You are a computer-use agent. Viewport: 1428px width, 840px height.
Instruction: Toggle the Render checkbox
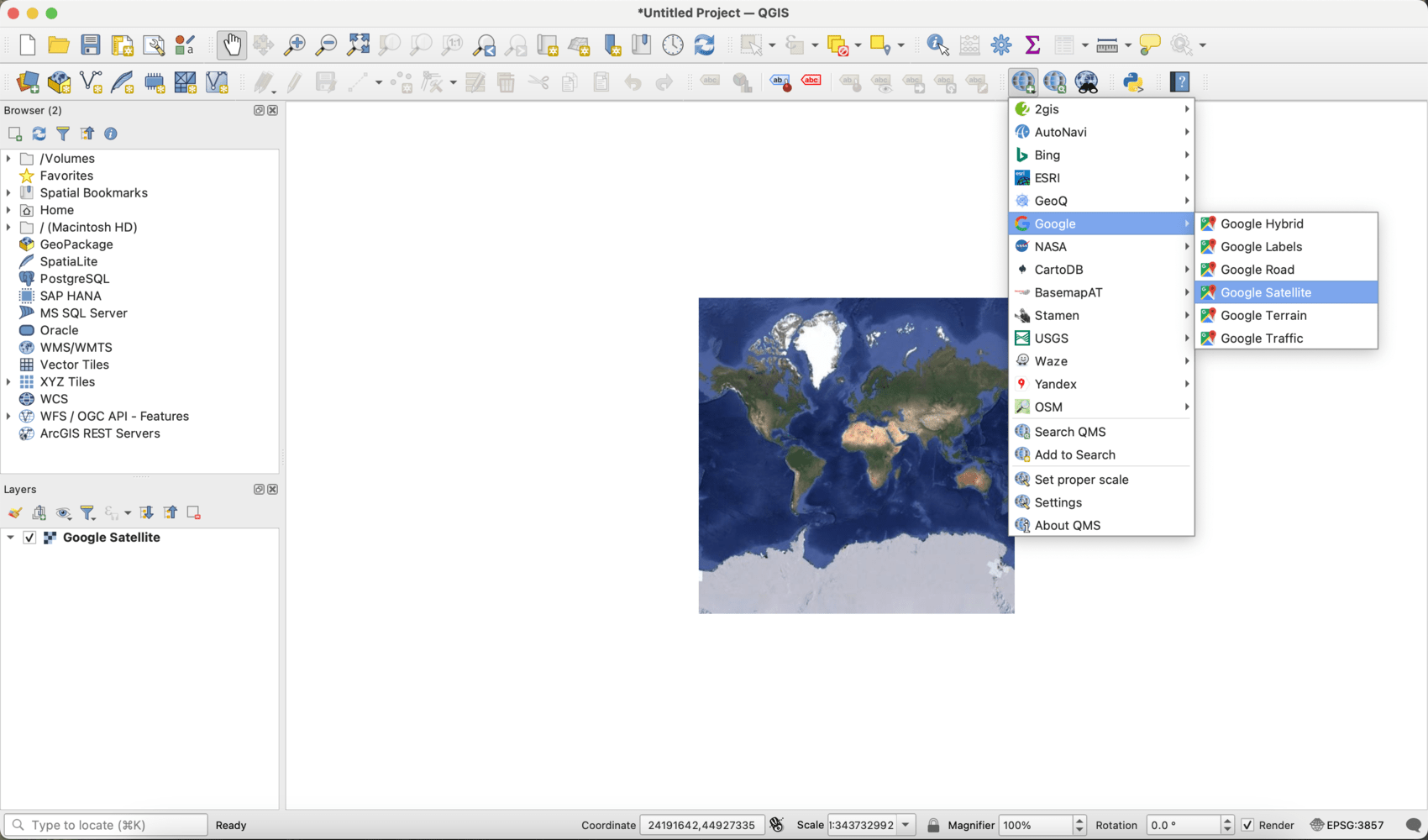point(1248,825)
